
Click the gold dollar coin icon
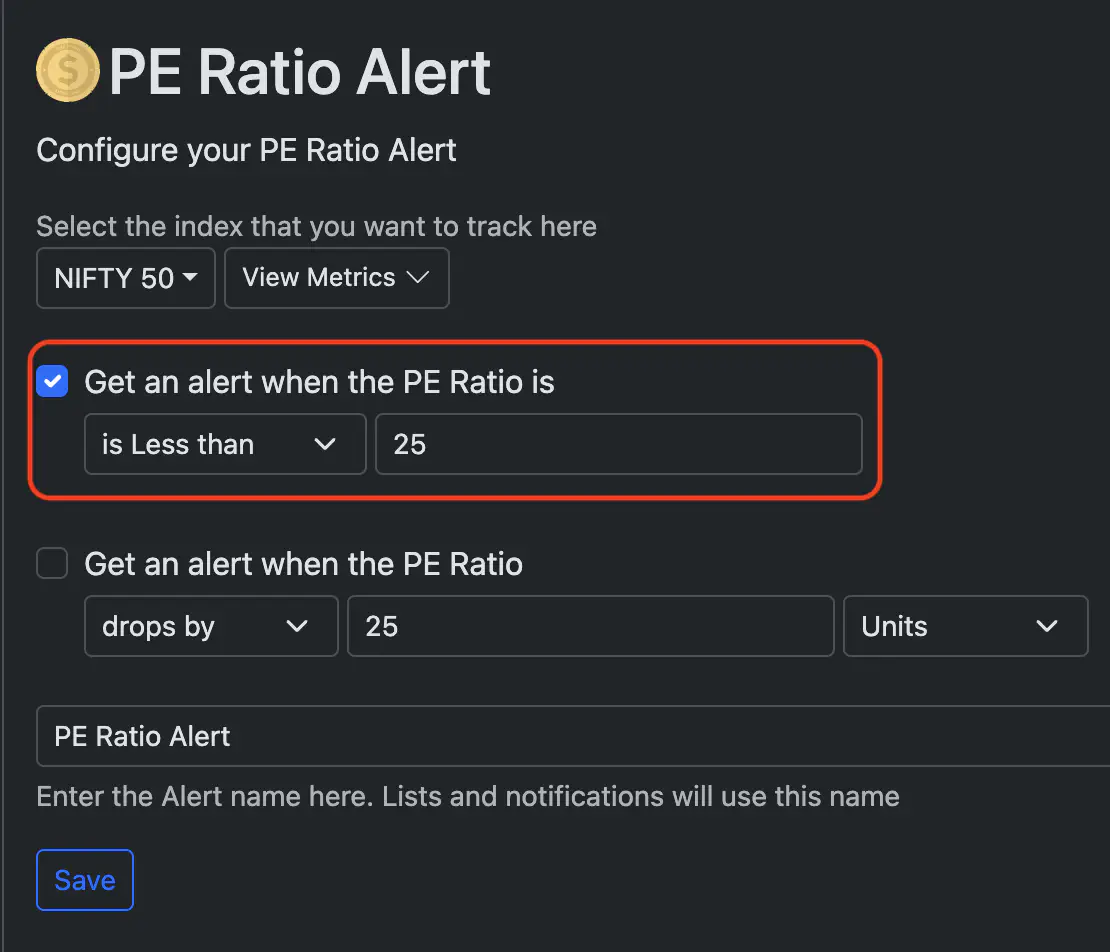tap(68, 70)
